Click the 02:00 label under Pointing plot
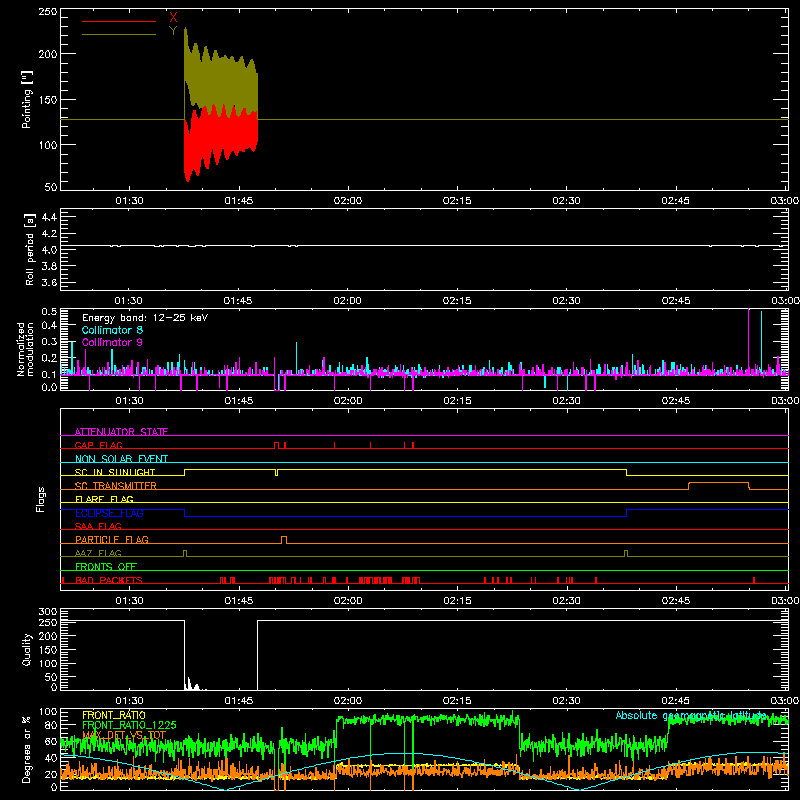 pos(348,201)
